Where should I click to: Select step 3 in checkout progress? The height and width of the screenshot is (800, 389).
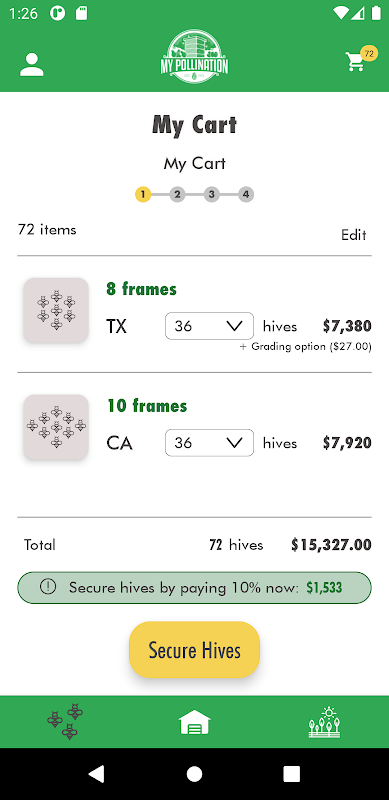211,194
